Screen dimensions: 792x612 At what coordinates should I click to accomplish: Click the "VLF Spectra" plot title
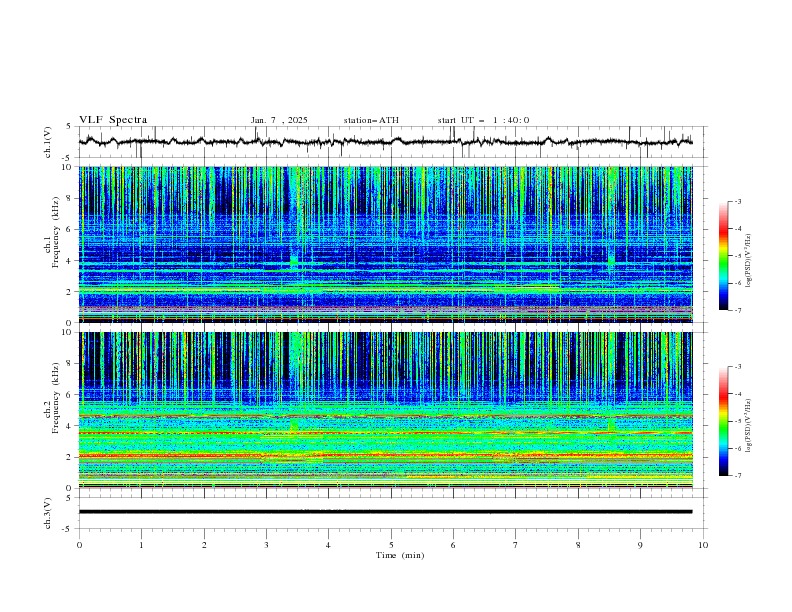pos(113,120)
